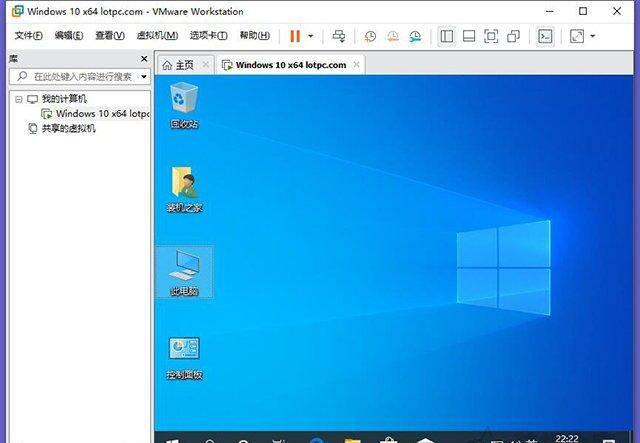Take a snapshot of this virtual machine
The width and height of the screenshot is (640, 443).
click(x=370, y=36)
